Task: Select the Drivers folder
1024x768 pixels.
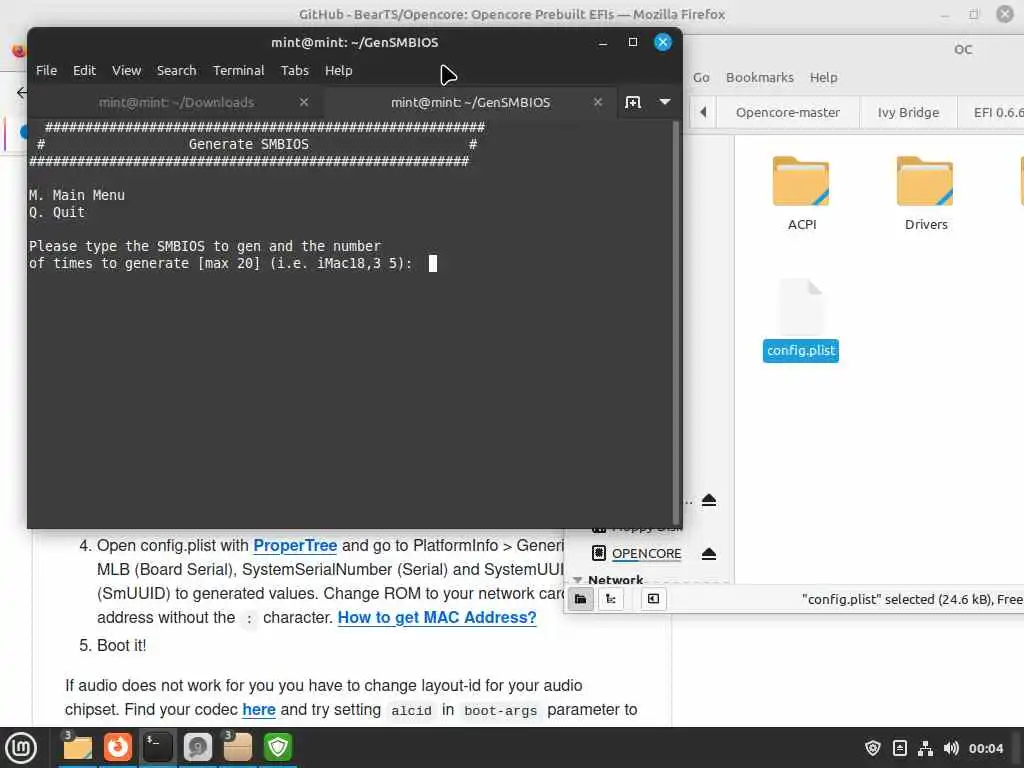Action: pyautogui.click(x=925, y=193)
